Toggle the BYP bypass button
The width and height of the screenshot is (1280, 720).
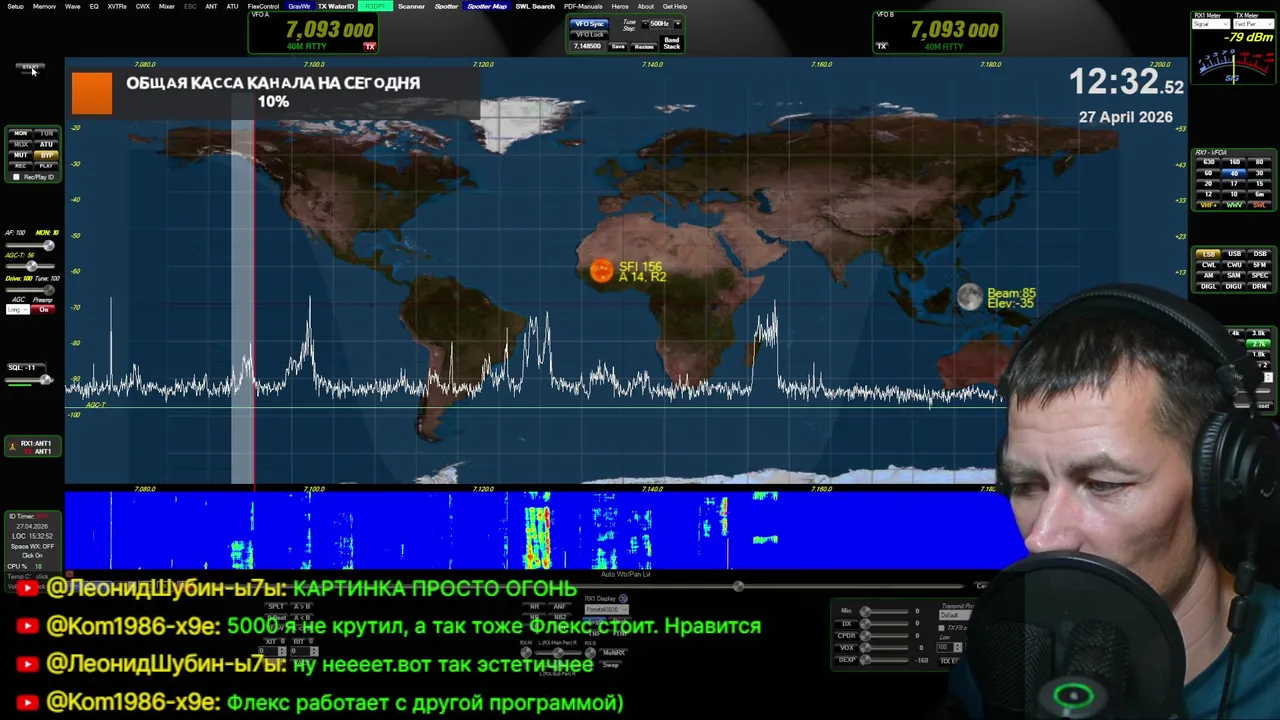coord(47,155)
